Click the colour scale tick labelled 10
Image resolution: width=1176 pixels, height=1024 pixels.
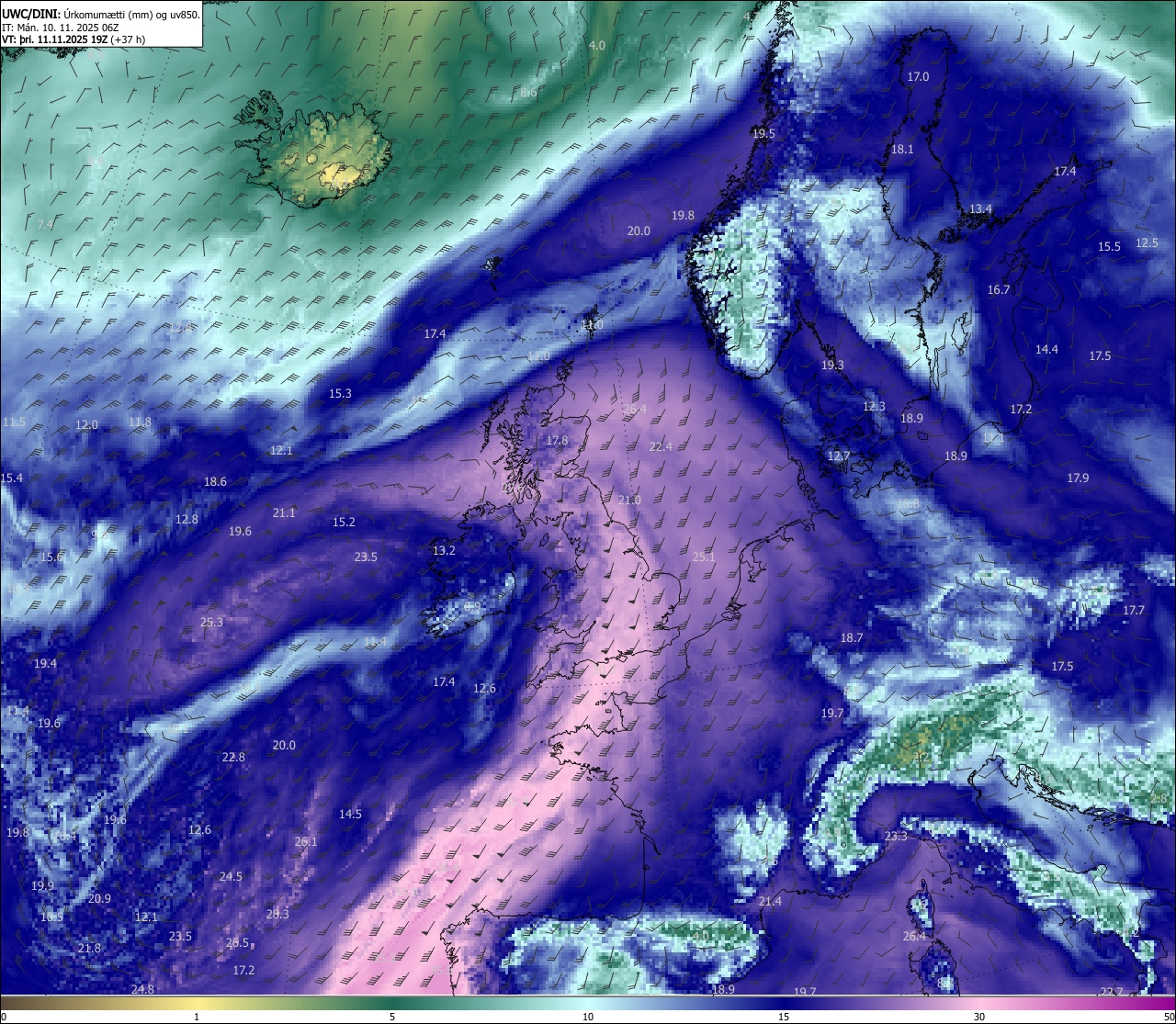coord(588,1017)
